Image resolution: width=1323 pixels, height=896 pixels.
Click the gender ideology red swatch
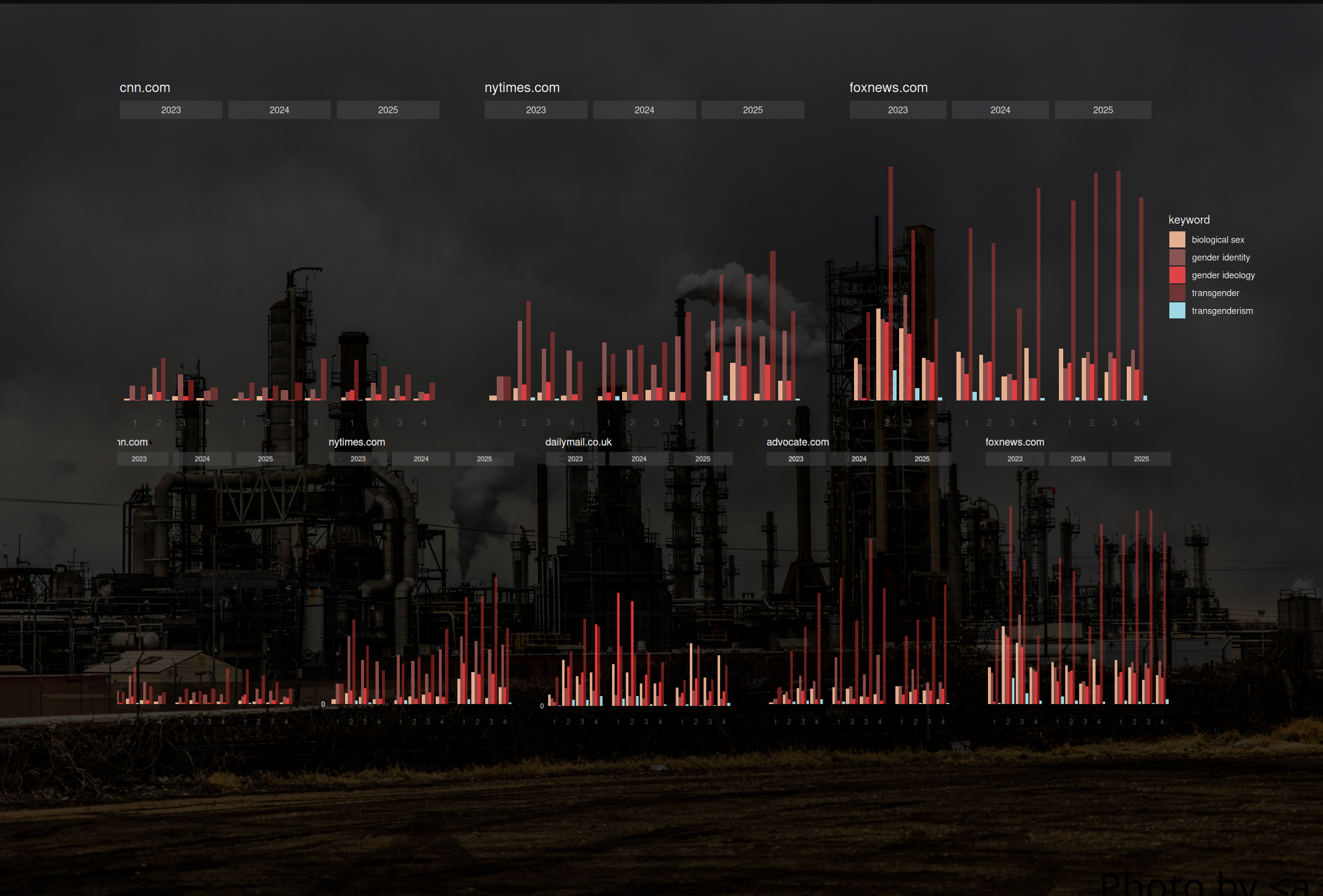click(x=1177, y=275)
